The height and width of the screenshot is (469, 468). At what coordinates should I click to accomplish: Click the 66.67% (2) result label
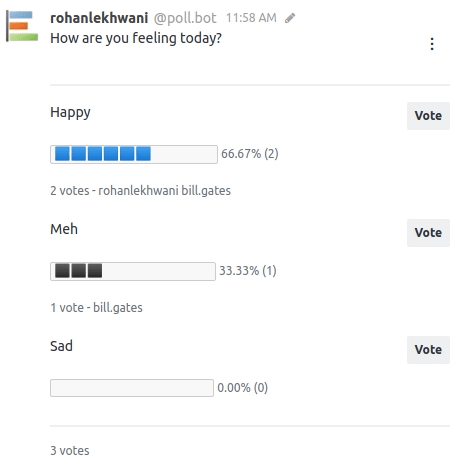250,154
